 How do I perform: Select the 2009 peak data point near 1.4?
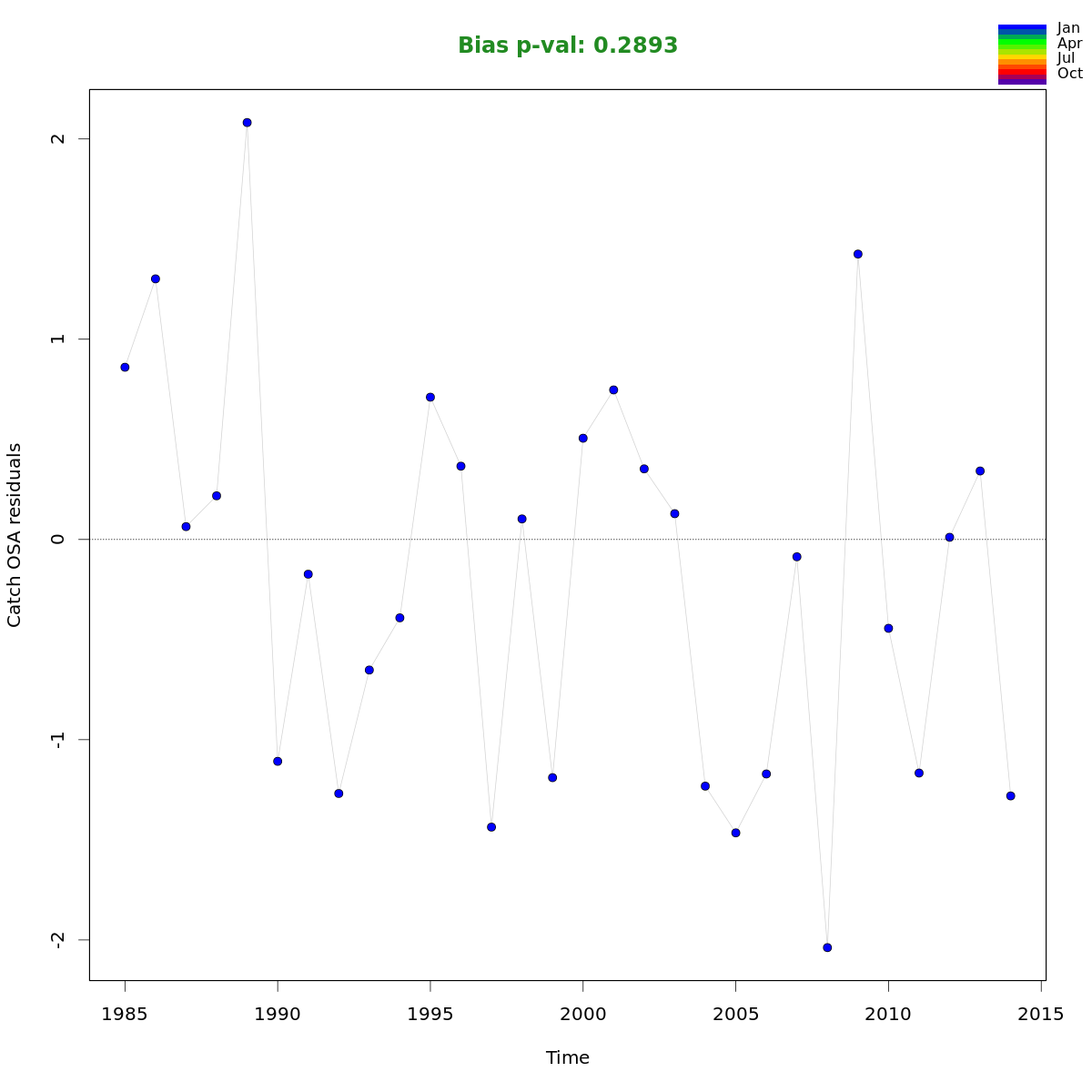pos(858,254)
